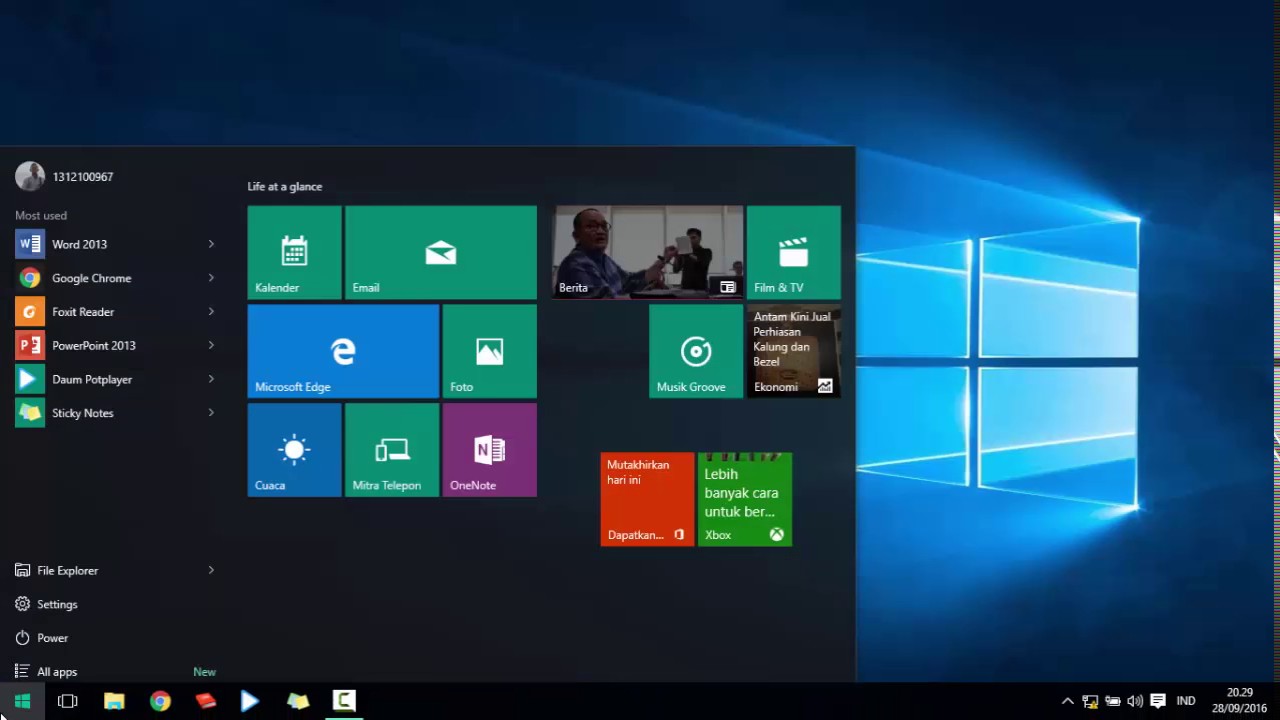1280x720 pixels.
Task: Click the Life at a glance heading
Action: (x=285, y=187)
